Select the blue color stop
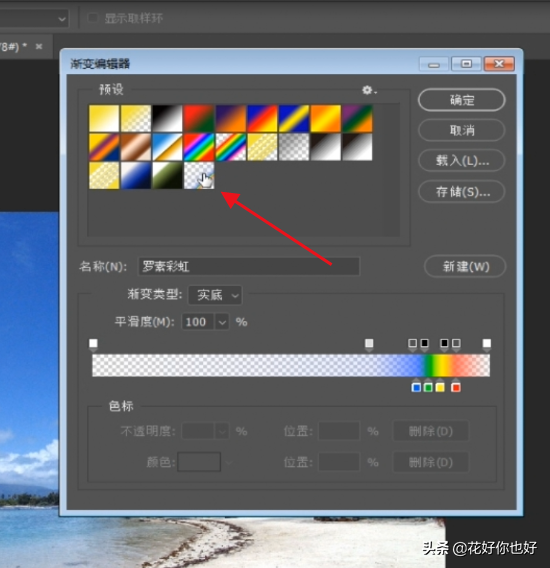This screenshot has height=568, width=550. pos(416,387)
